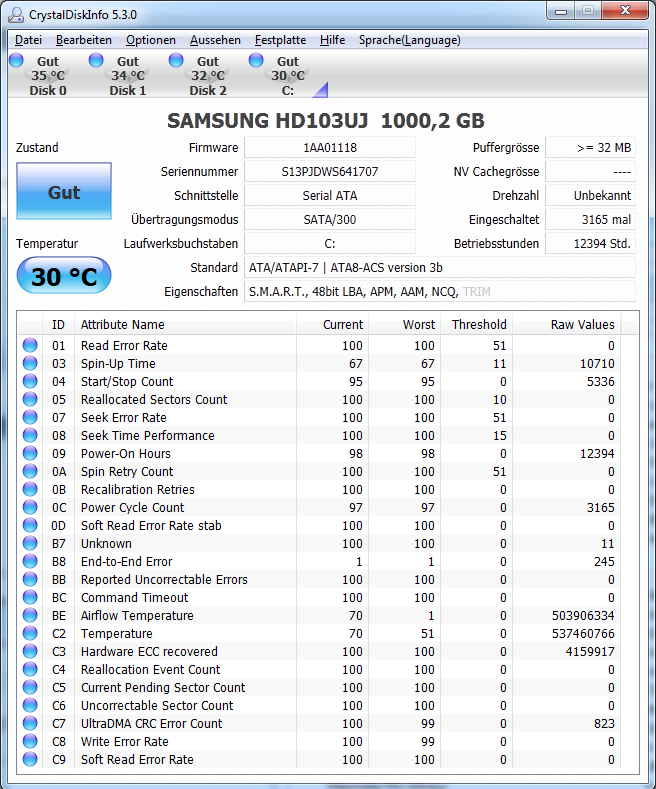Click the status orb of Current Pending Sector Count
This screenshot has width=656, height=789.
pos(30,687)
